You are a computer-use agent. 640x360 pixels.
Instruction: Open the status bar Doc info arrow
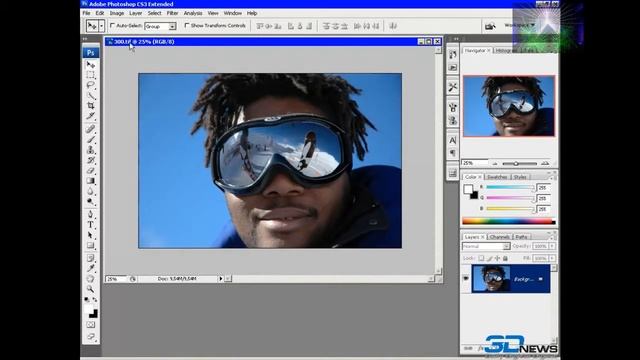(221, 279)
